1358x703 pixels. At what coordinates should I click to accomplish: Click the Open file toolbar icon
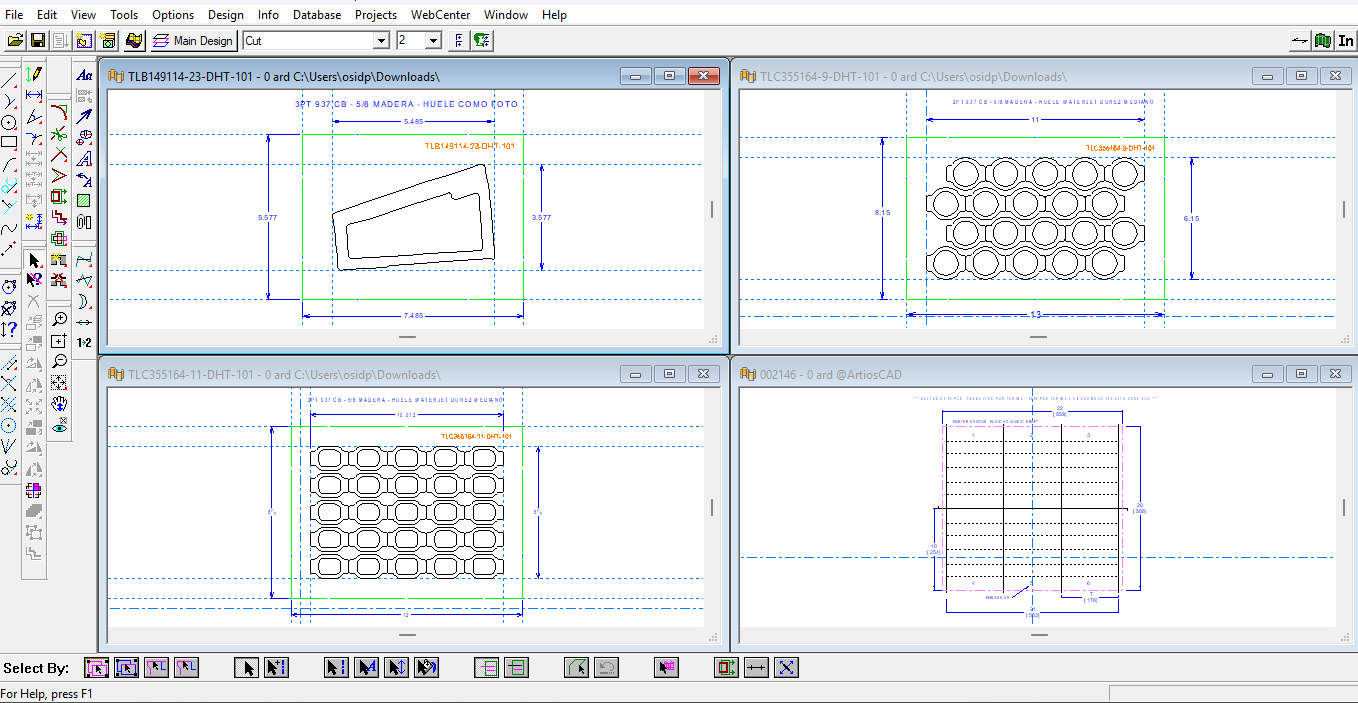(14, 41)
